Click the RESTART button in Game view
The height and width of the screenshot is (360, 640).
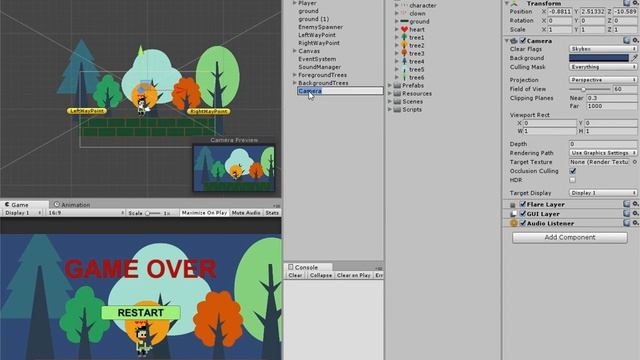pos(140,313)
